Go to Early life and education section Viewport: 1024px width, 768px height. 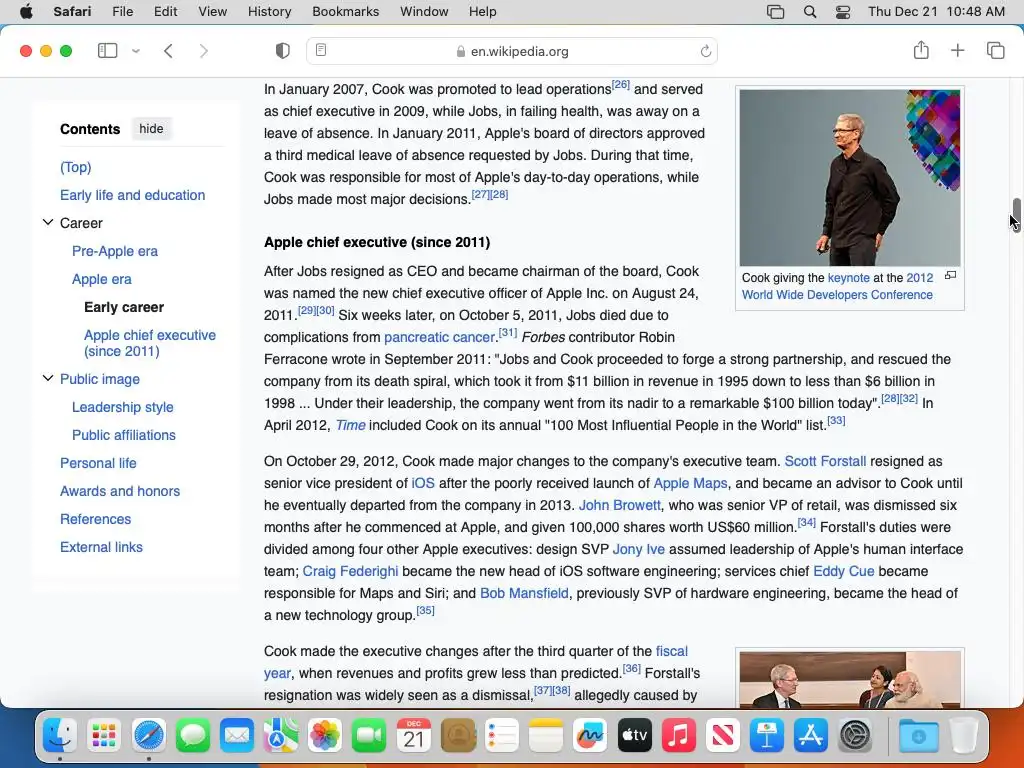[x=133, y=195]
